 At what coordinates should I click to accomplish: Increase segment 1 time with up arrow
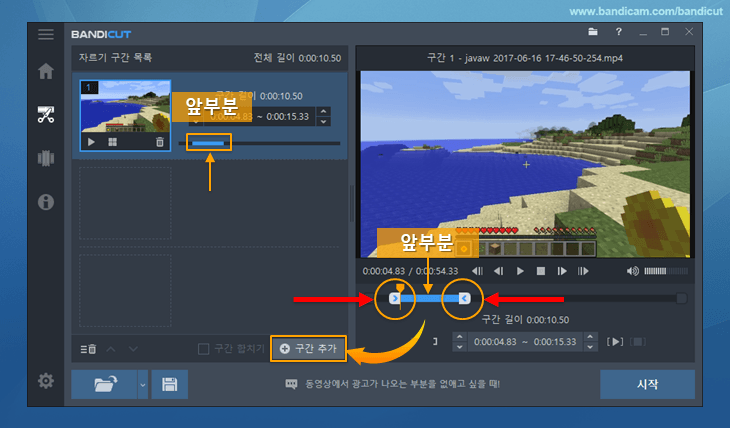click(x=323, y=111)
